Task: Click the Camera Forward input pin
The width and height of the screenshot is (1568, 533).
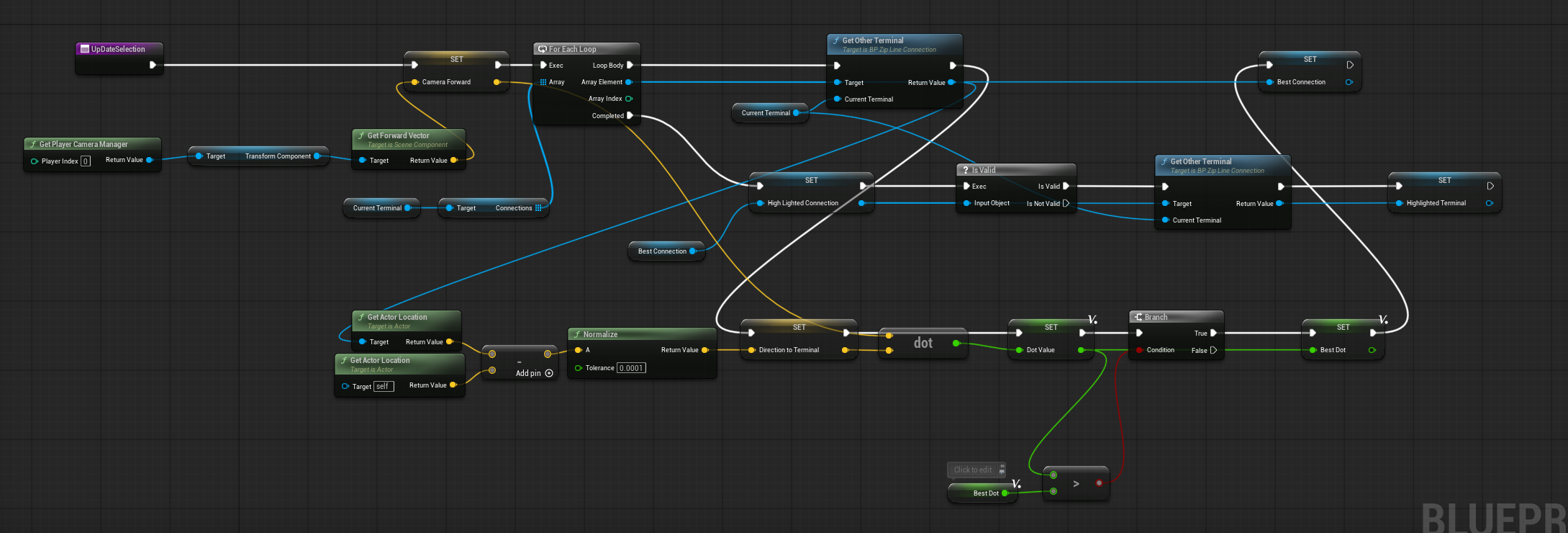Action: point(414,82)
